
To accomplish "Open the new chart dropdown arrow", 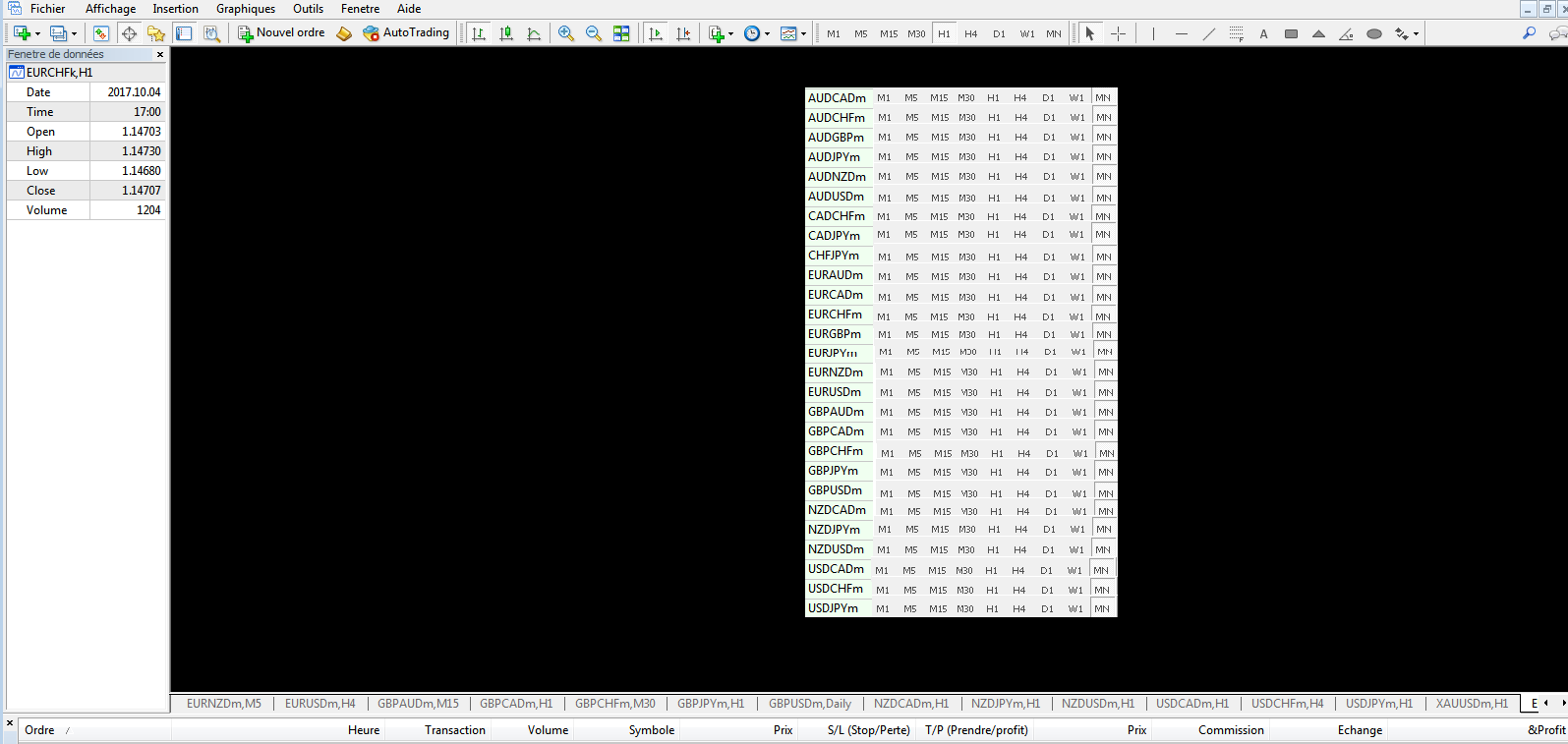I will pyautogui.click(x=37, y=34).
